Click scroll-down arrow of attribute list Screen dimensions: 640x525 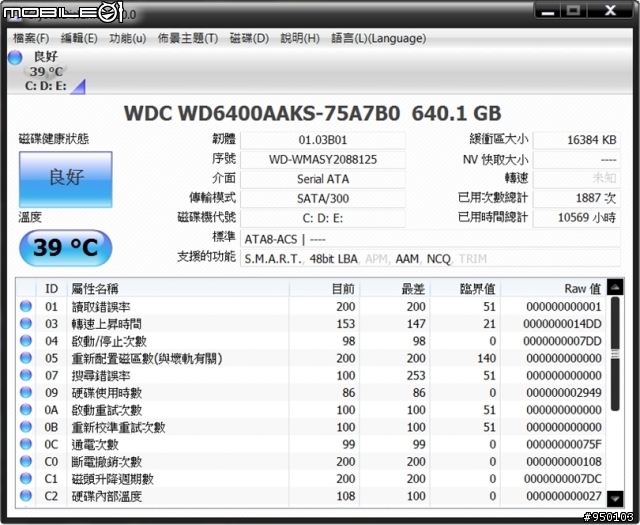[x=615, y=498]
